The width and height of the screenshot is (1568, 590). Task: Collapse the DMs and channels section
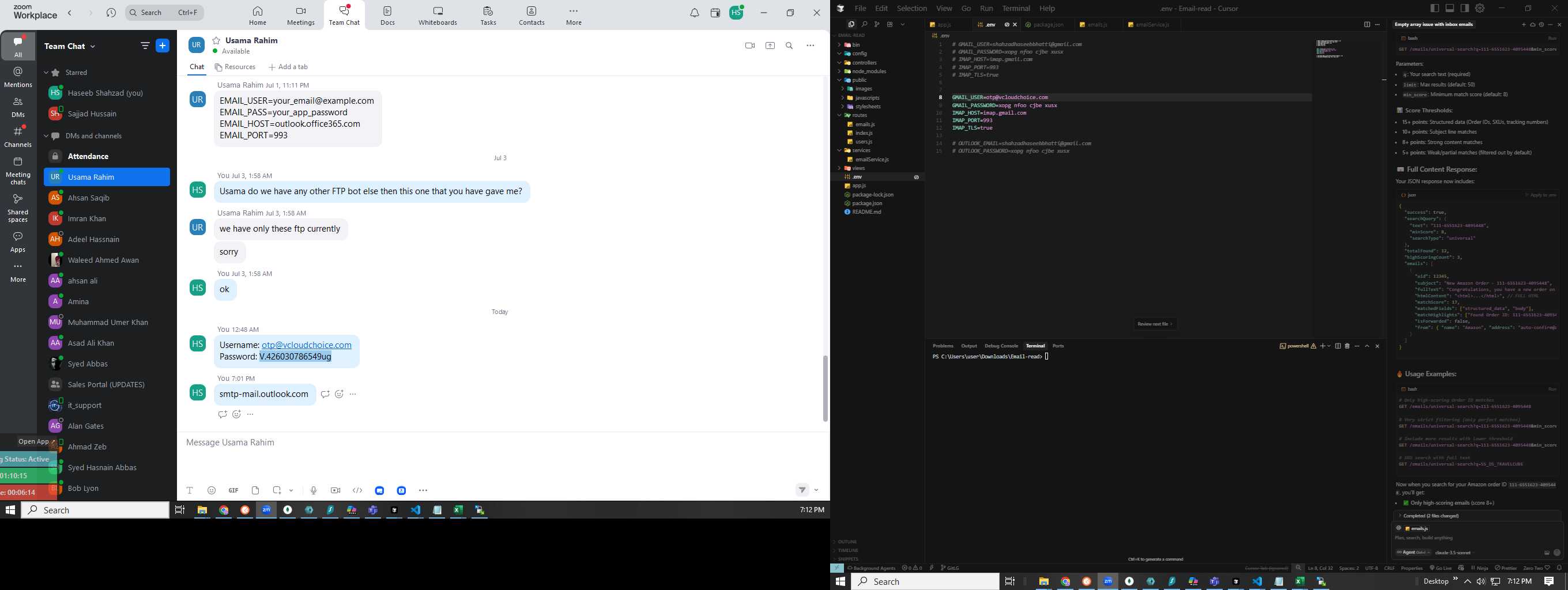coord(47,135)
